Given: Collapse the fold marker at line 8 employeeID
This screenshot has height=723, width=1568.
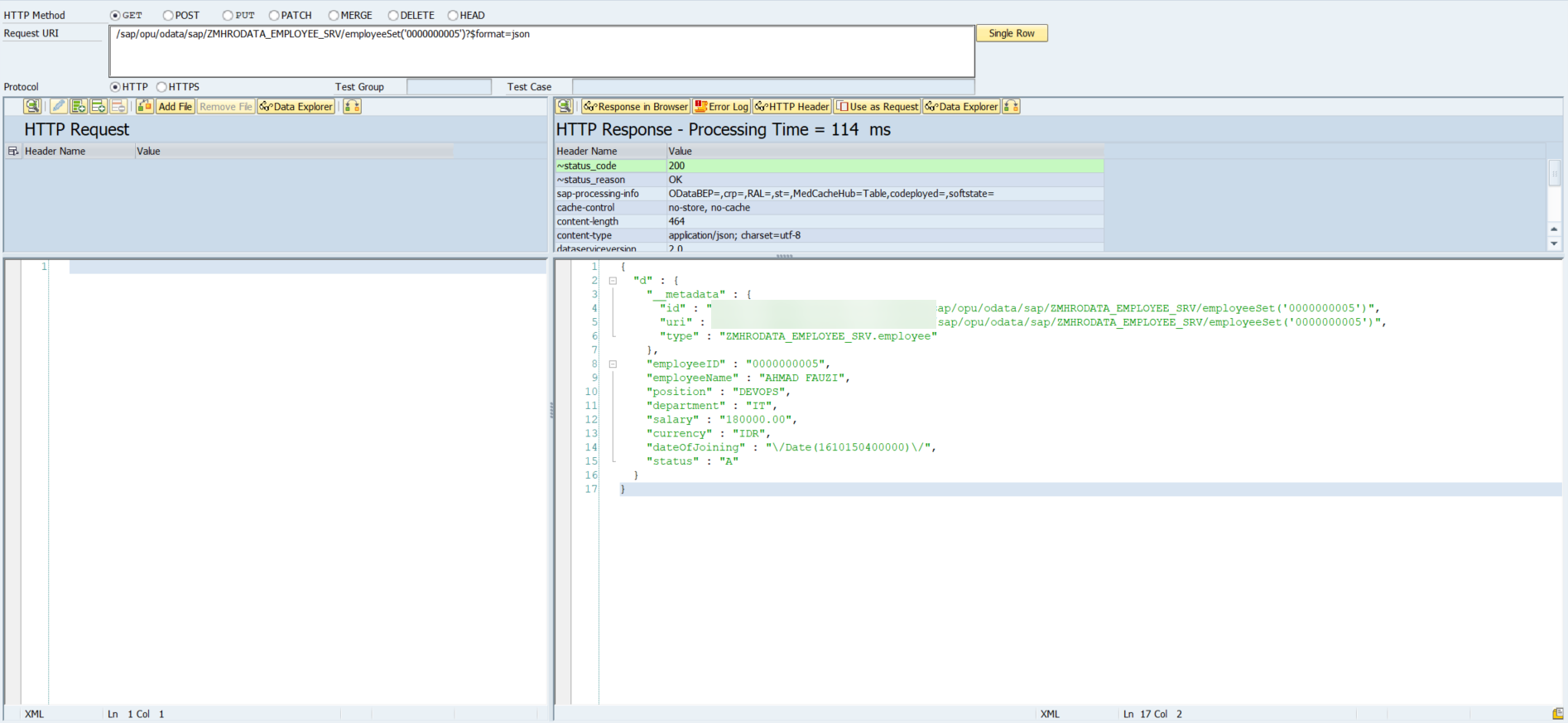Looking at the screenshot, I should point(613,364).
